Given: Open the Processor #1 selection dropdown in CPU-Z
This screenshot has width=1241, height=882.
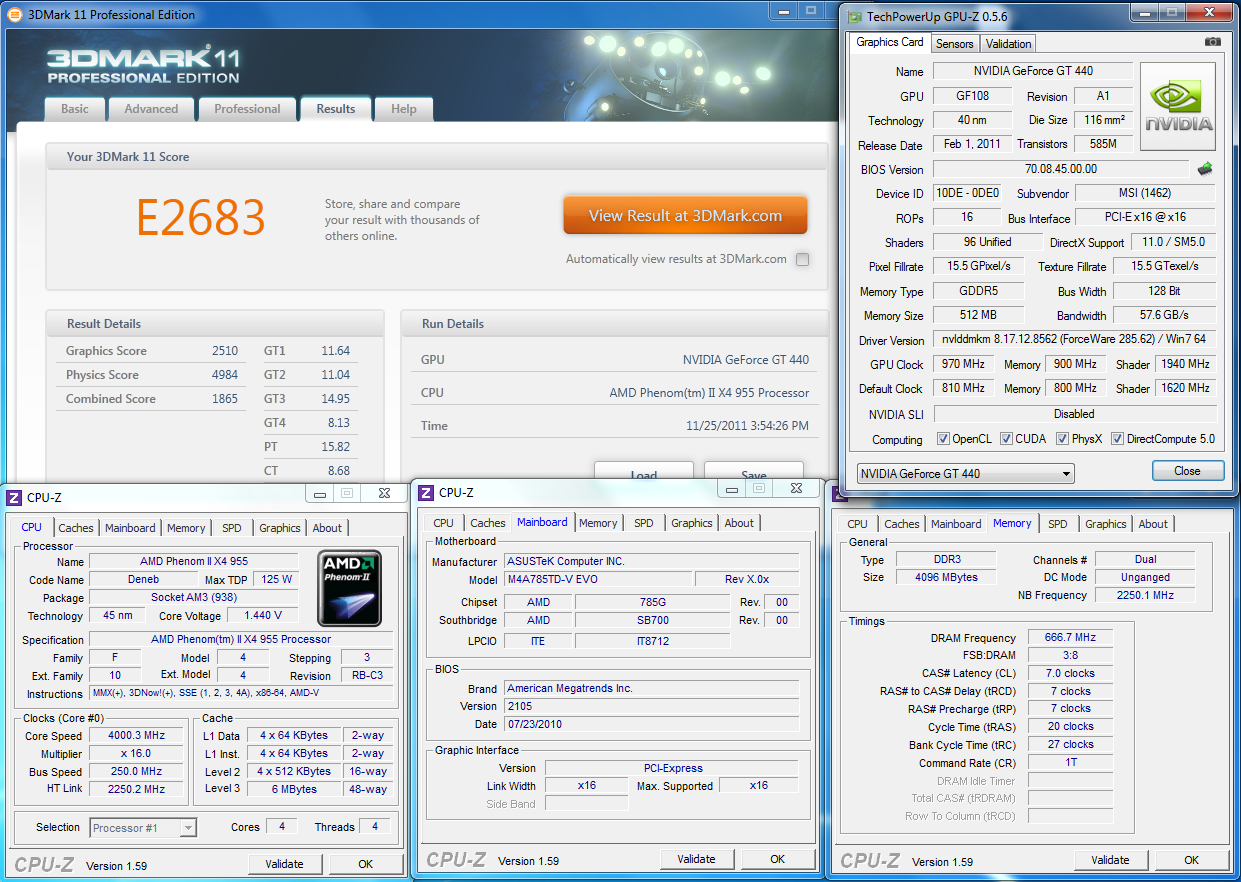Looking at the screenshot, I should pyautogui.click(x=143, y=827).
